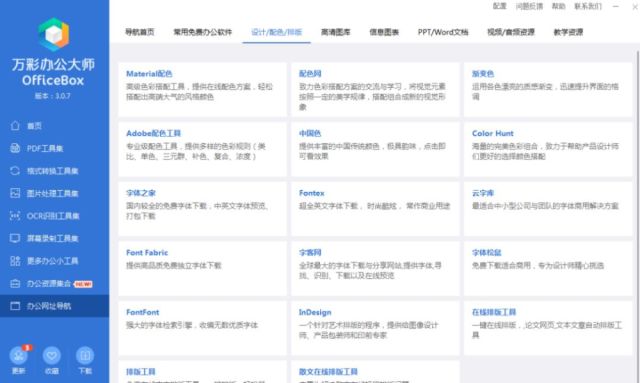Switch to the 视频/音频资源 tab
This screenshot has height=383, width=640.
(511, 32)
